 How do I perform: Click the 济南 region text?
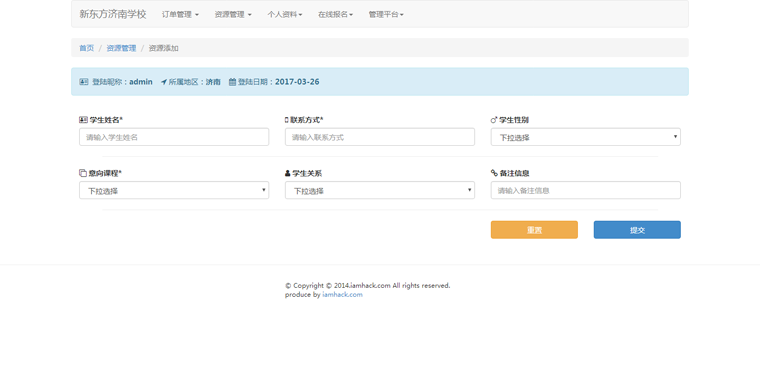213,82
